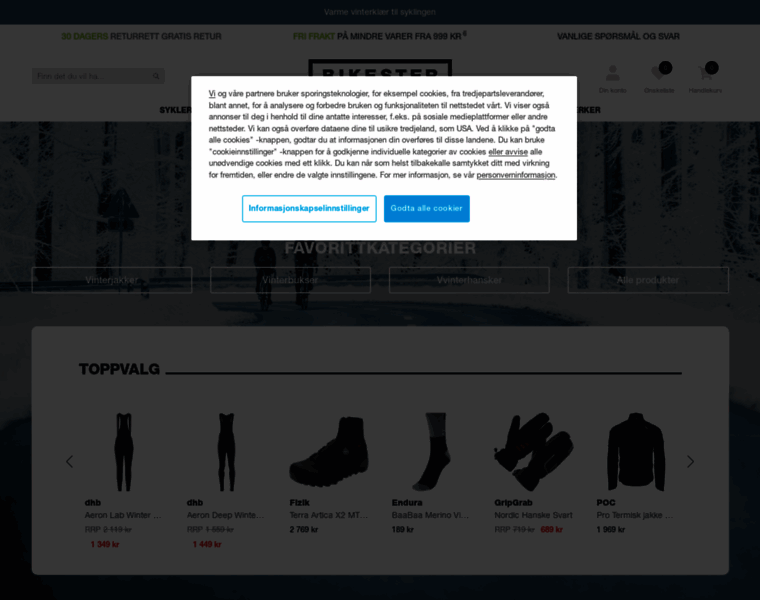Open the Alle produkter category
Screen dimensions: 760x600
[648, 280]
